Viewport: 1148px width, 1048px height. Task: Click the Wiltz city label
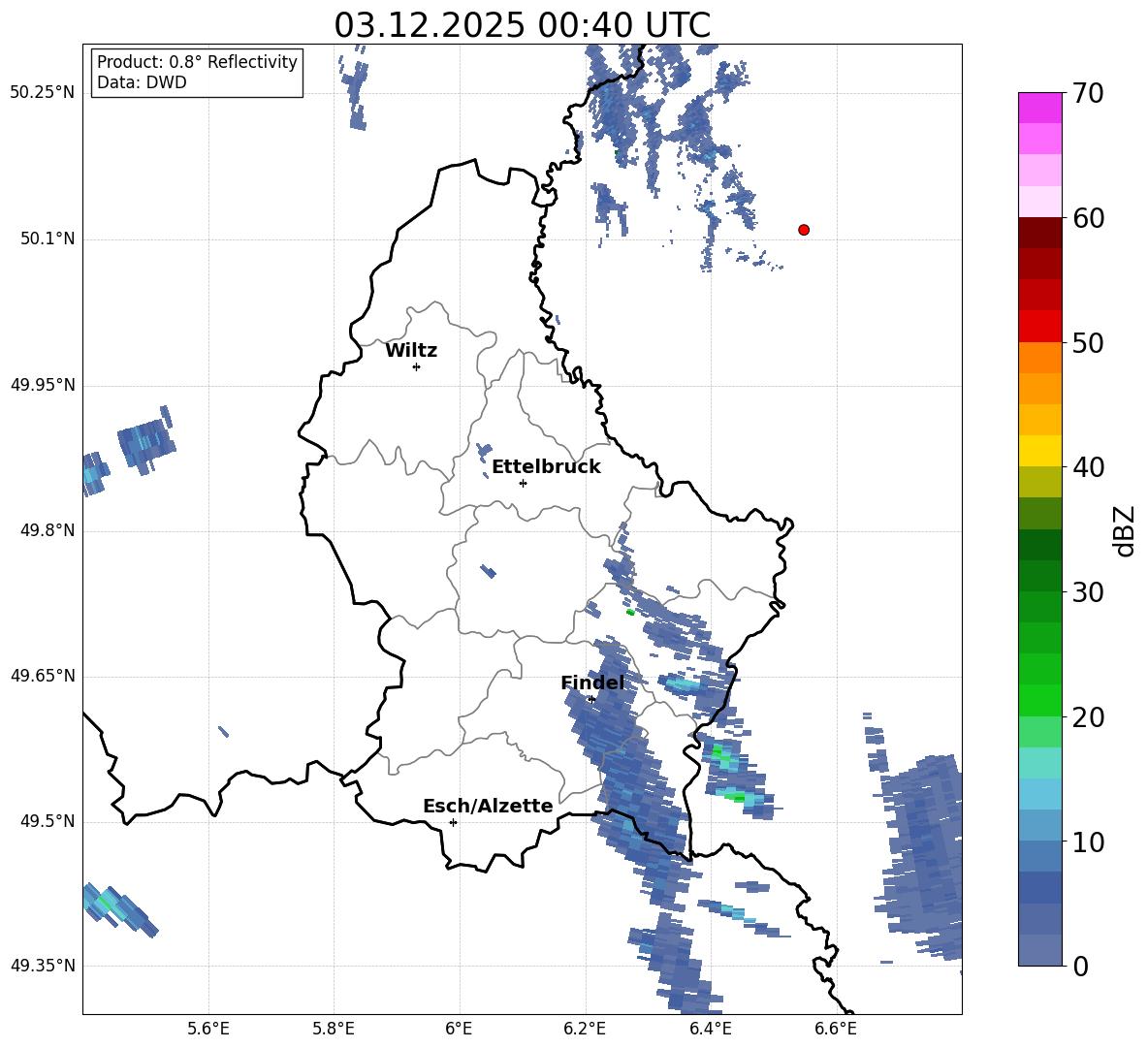pos(411,351)
